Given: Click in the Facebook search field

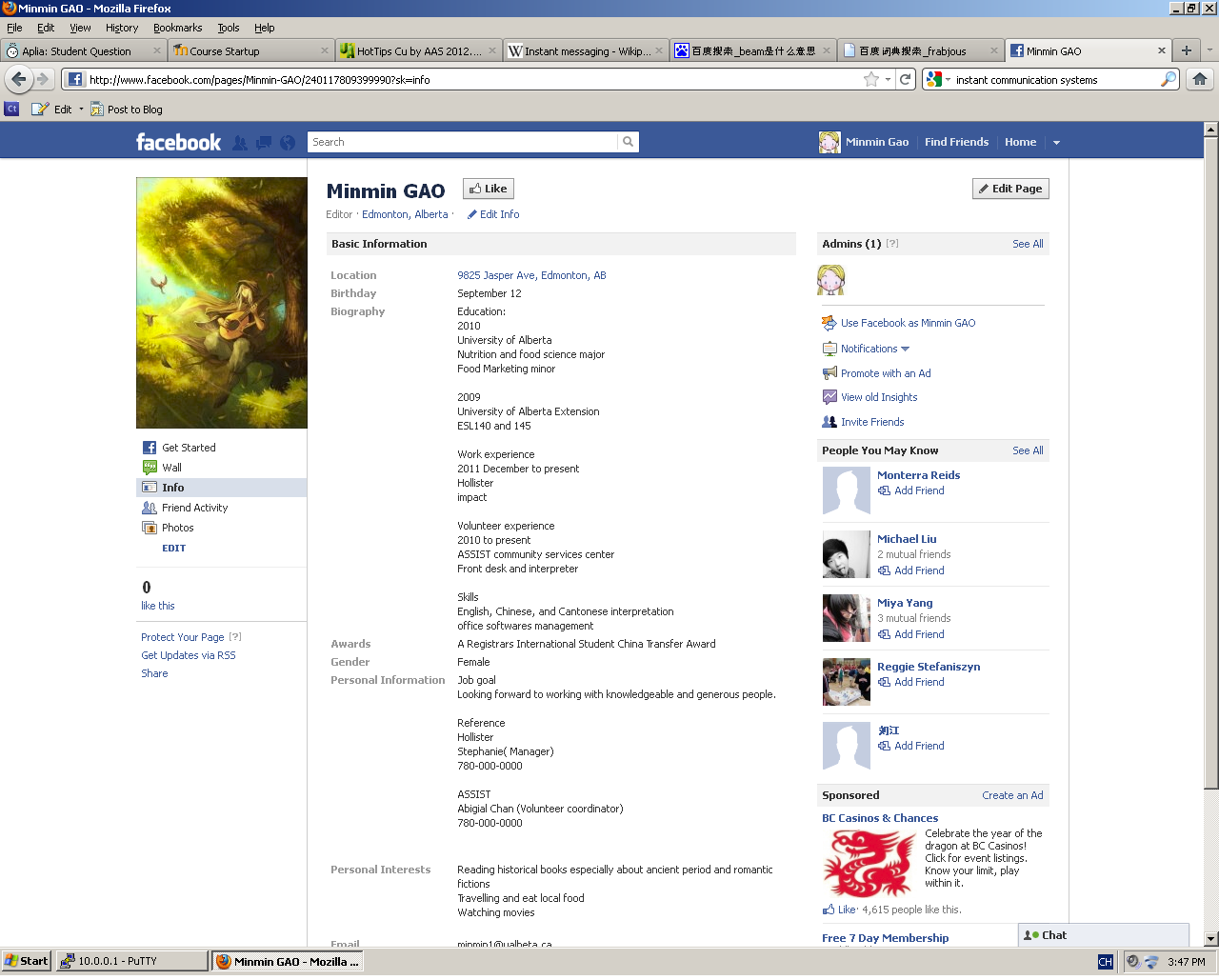Looking at the screenshot, I should coord(463,142).
